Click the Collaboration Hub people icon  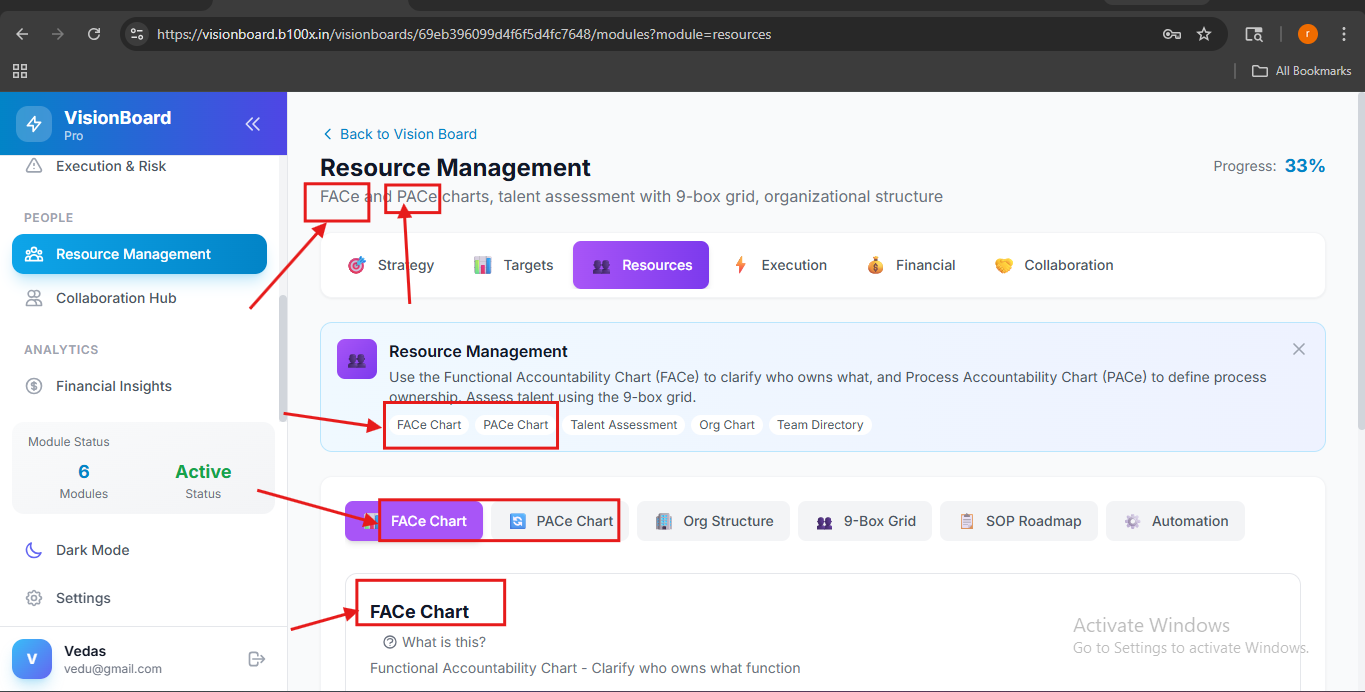pos(34,298)
